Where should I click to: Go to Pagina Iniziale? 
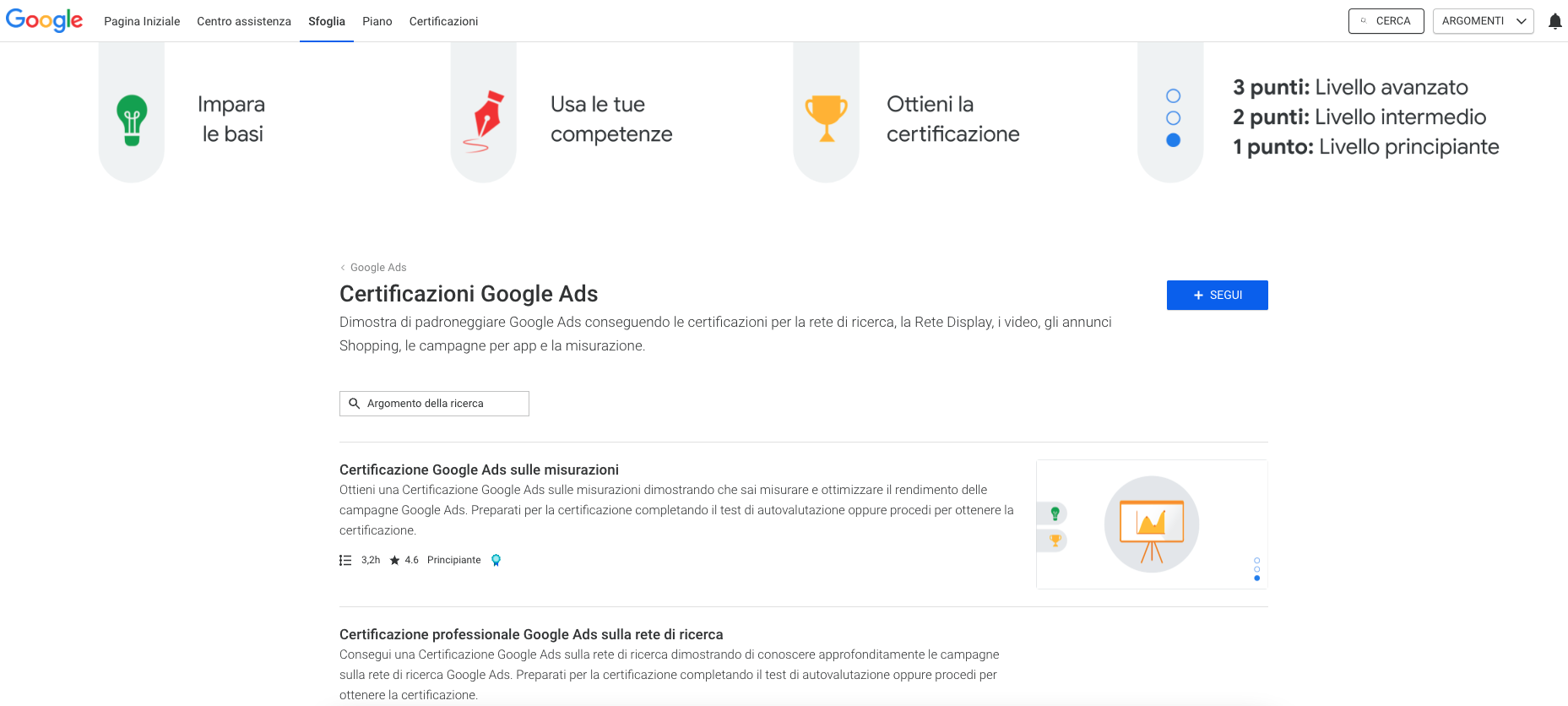[142, 21]
